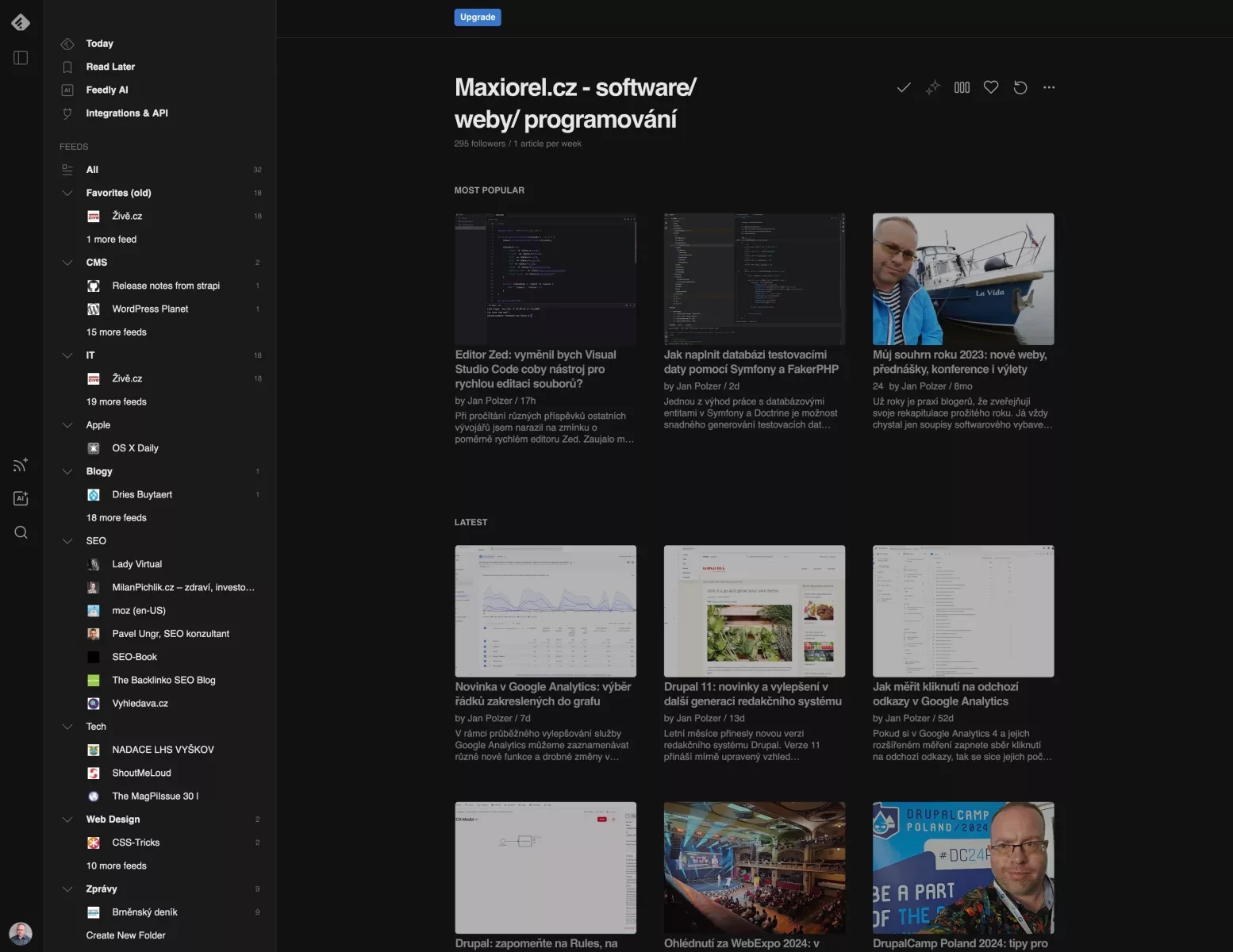Image resolution: width=1233 pixels, height=952 pixels.
Task: Click the Feedly AI sidebar icon
Action: click(x=67, y=90)
